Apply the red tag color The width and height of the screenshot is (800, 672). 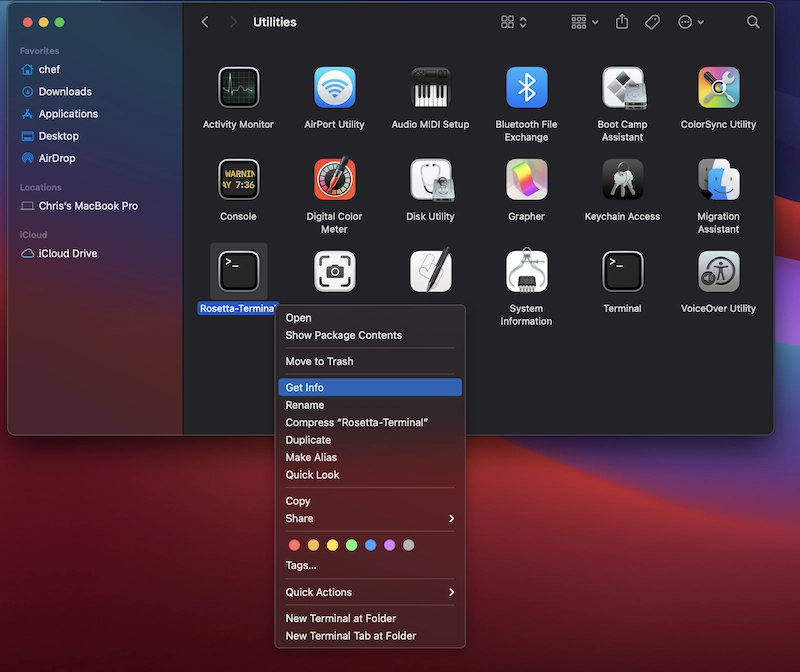(294, 545)
